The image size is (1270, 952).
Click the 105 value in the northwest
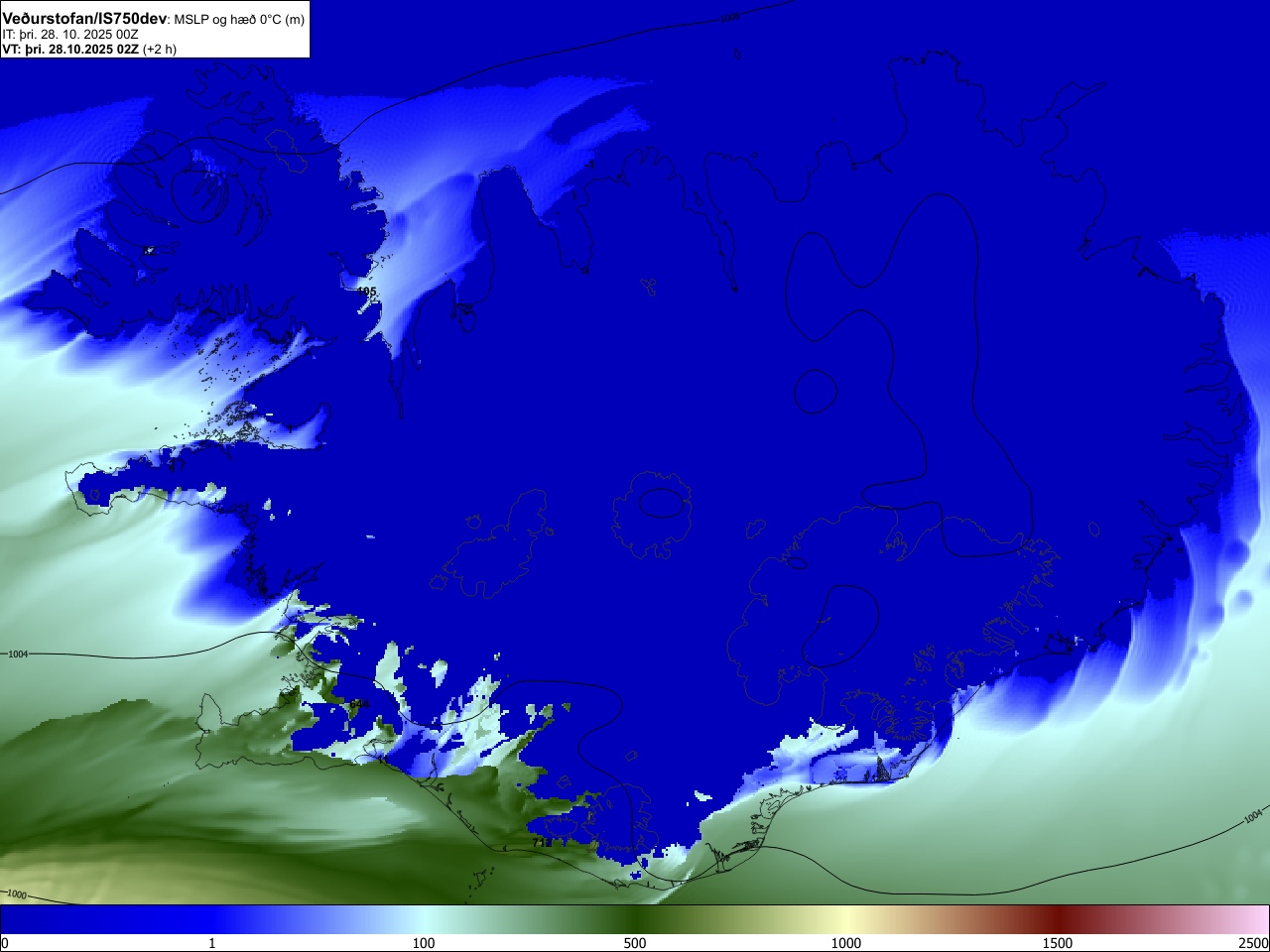(x=367, y=292)
